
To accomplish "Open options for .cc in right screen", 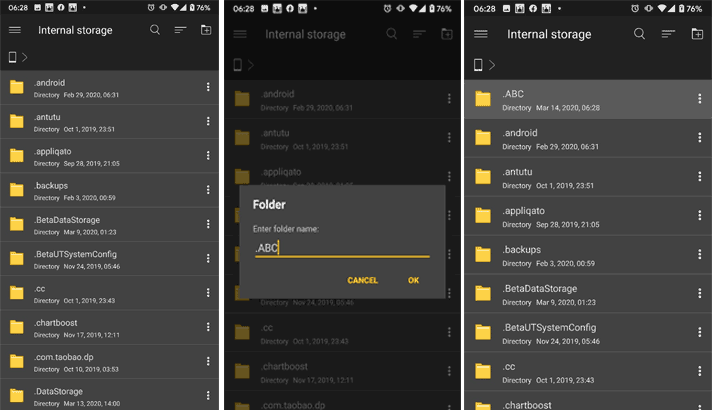I will 699,371.
